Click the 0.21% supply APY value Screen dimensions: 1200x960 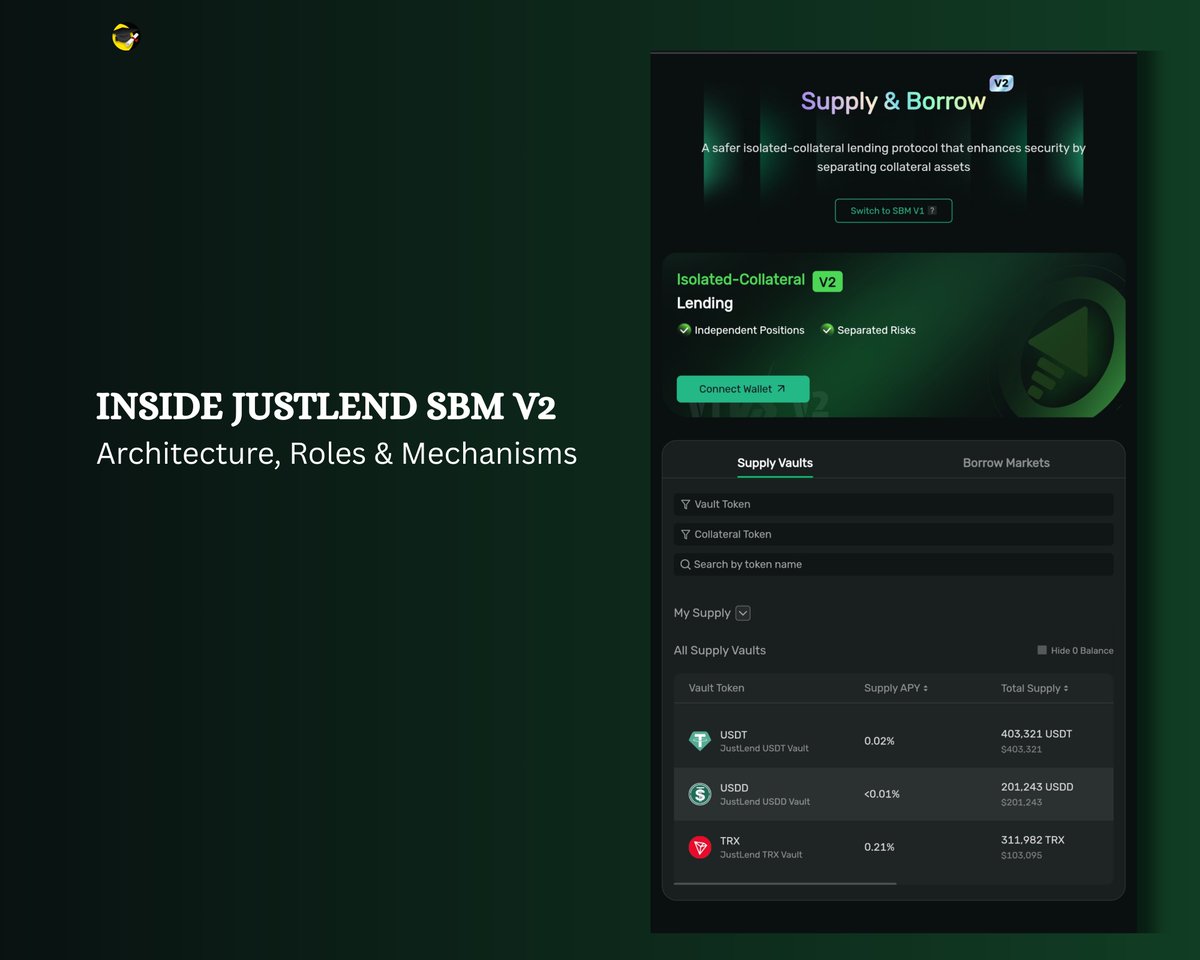(879, 847)
